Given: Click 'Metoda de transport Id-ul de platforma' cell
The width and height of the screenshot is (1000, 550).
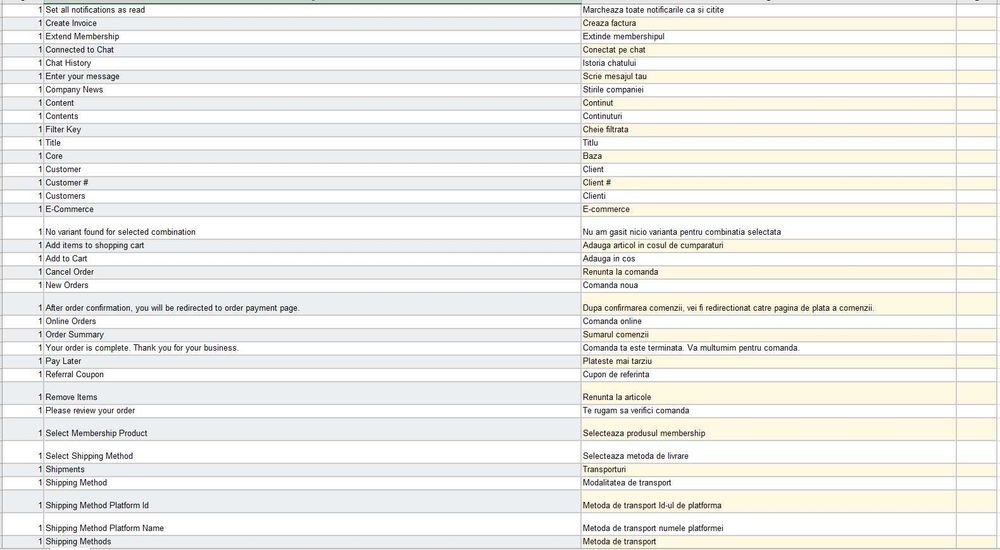Looking at the screenshot, I should 768,502.
